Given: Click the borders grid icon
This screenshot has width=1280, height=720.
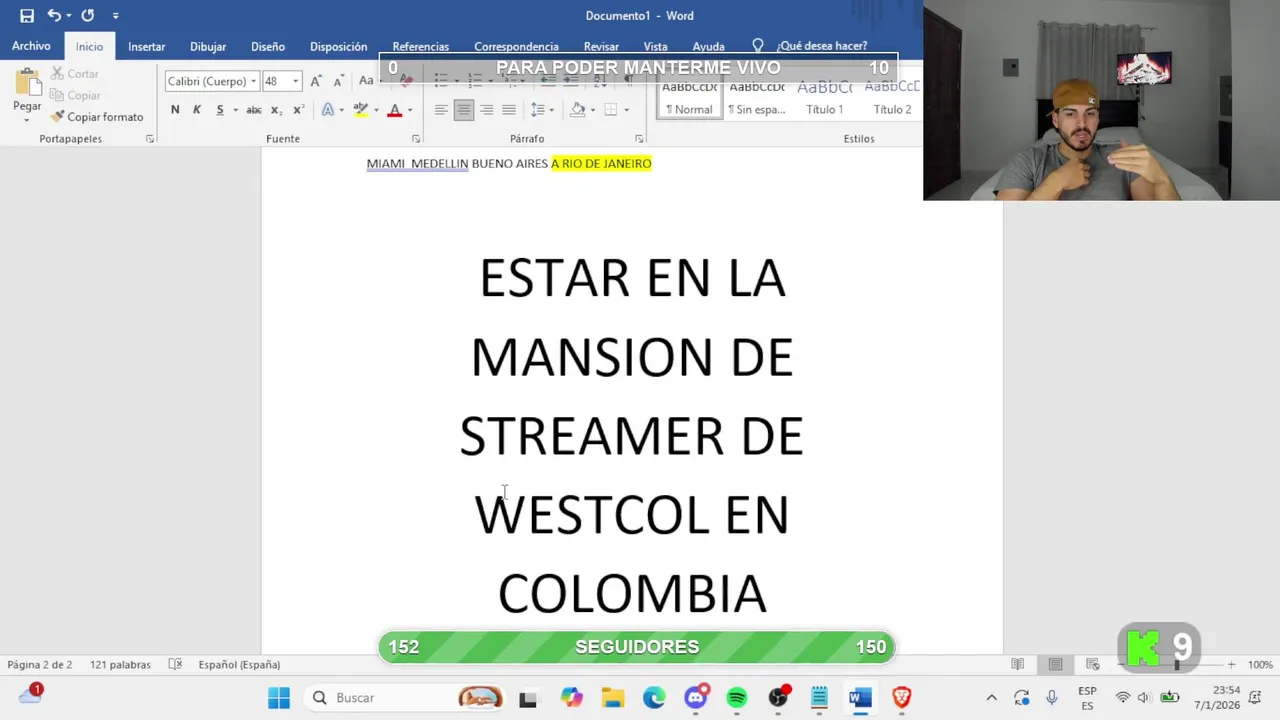Looking at the screenshot, I should (x=611, y=110).
